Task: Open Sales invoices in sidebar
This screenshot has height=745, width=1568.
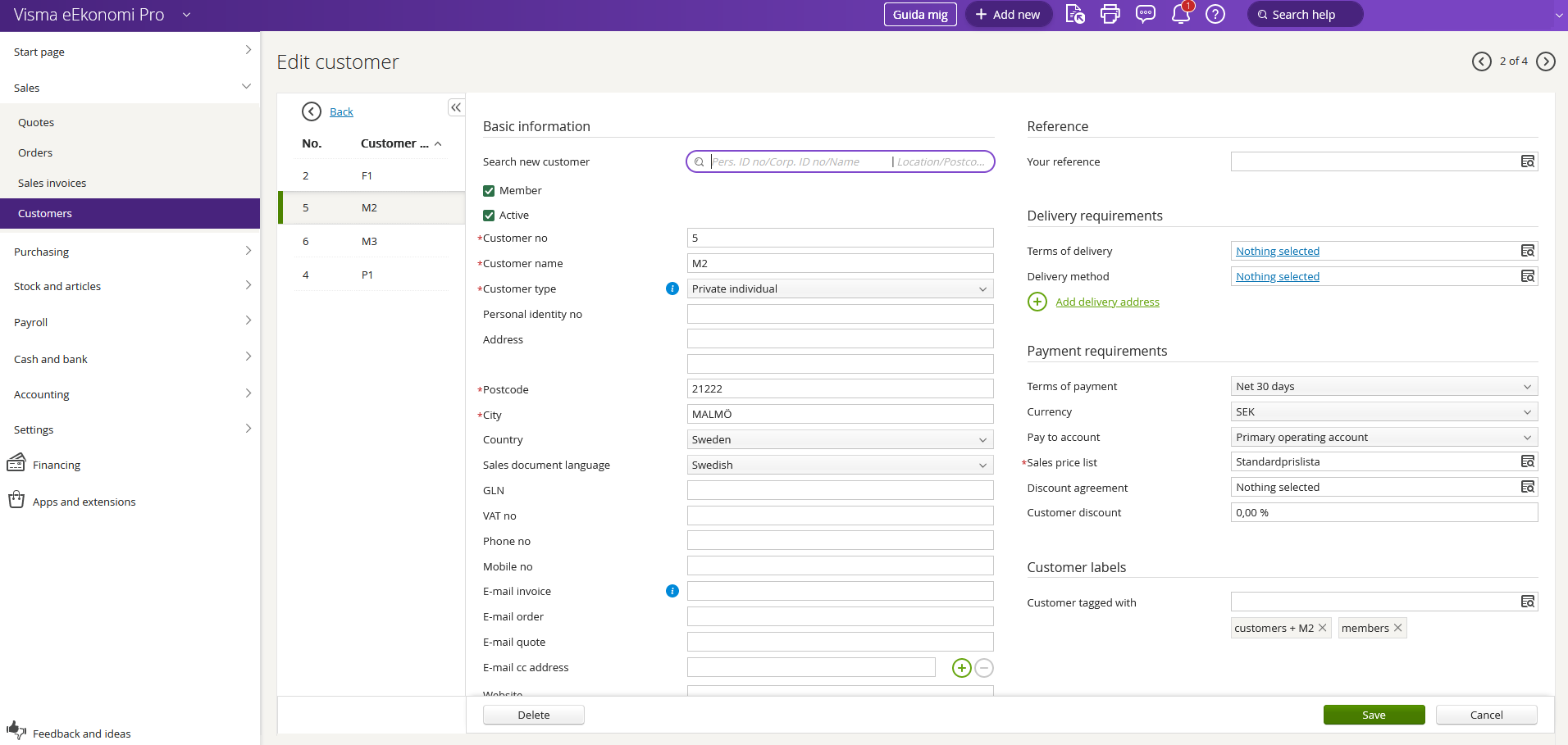Action: pos(52,183)
